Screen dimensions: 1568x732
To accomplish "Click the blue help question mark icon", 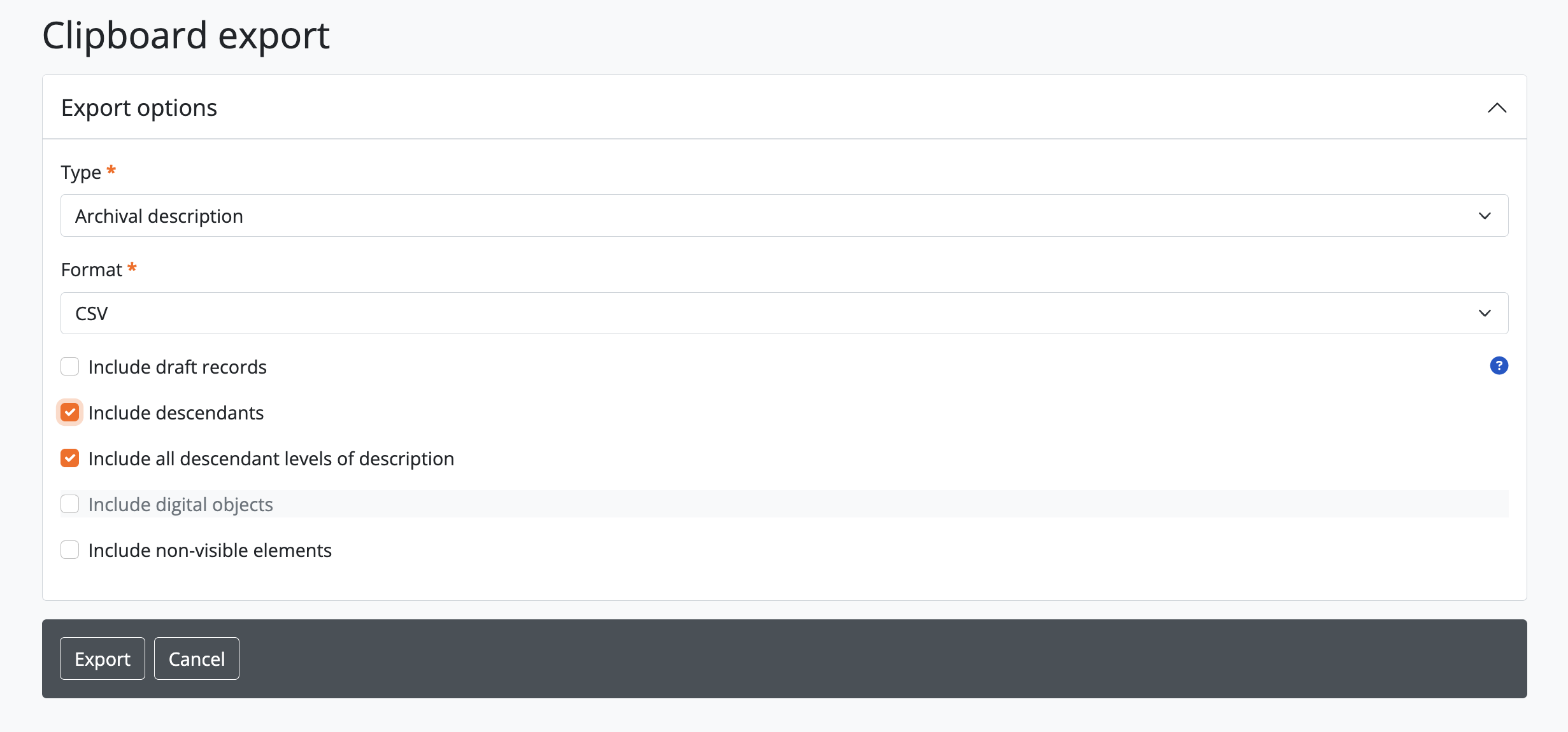I will [x=1499, y=366].
